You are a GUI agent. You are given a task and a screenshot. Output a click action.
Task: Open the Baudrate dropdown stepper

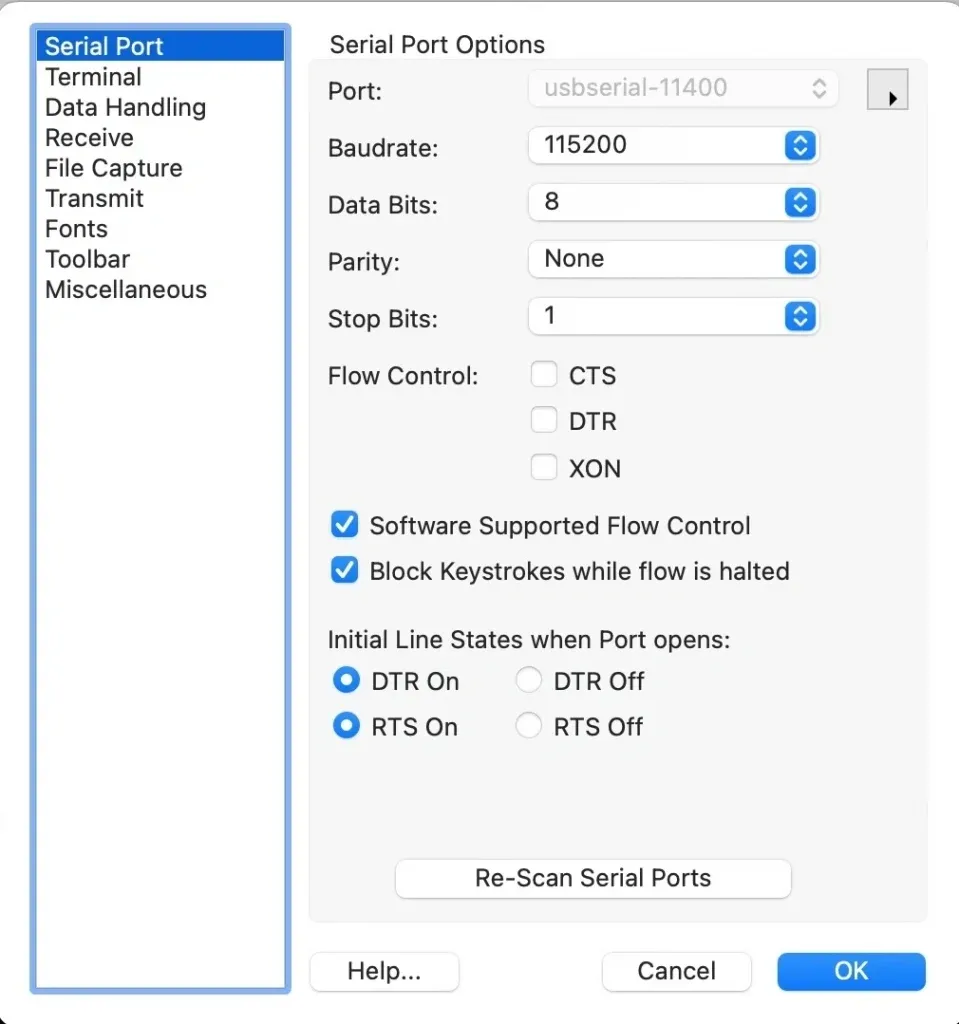(799, 146)
